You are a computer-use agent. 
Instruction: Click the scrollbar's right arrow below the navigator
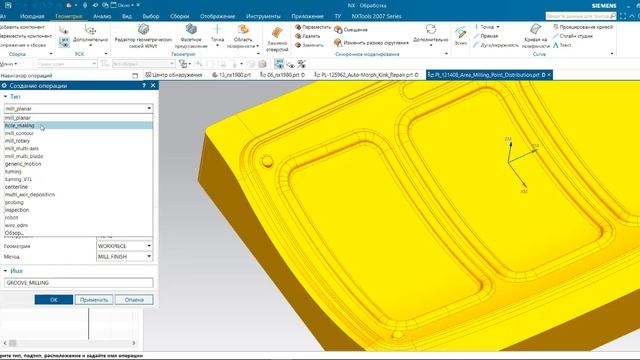click(133, 343)
